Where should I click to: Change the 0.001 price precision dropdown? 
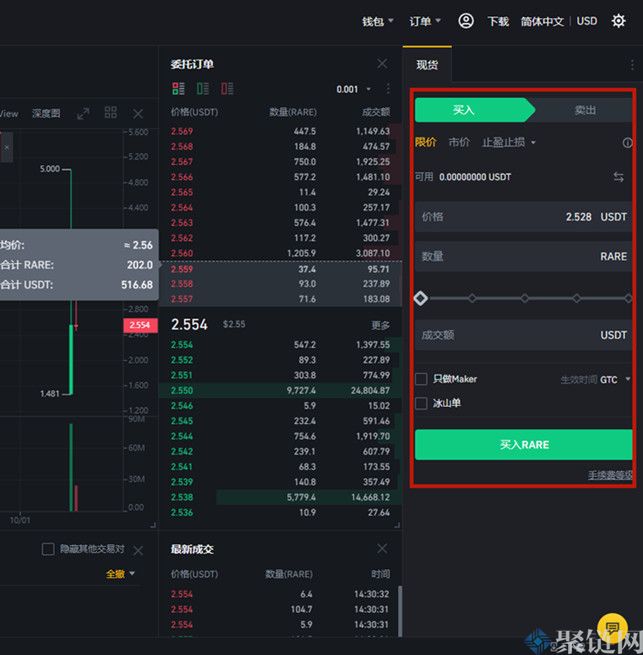[353, 89]
